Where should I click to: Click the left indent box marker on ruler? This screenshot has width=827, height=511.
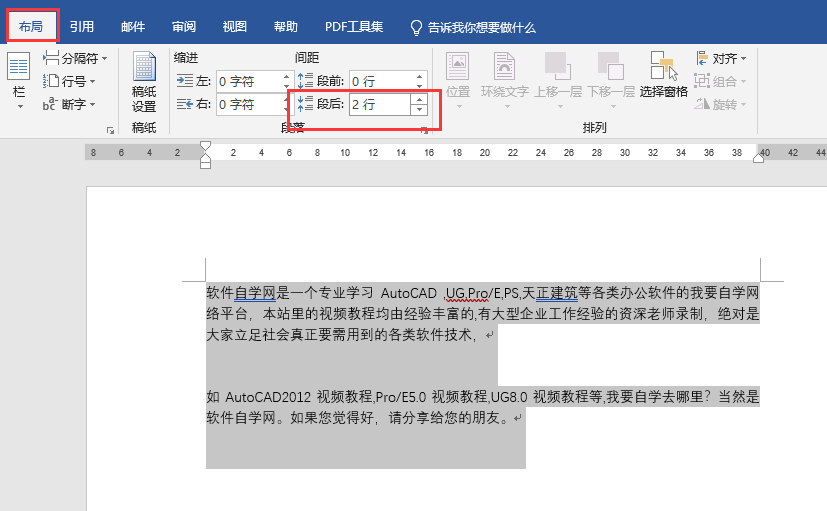click(x=206, y=165)
